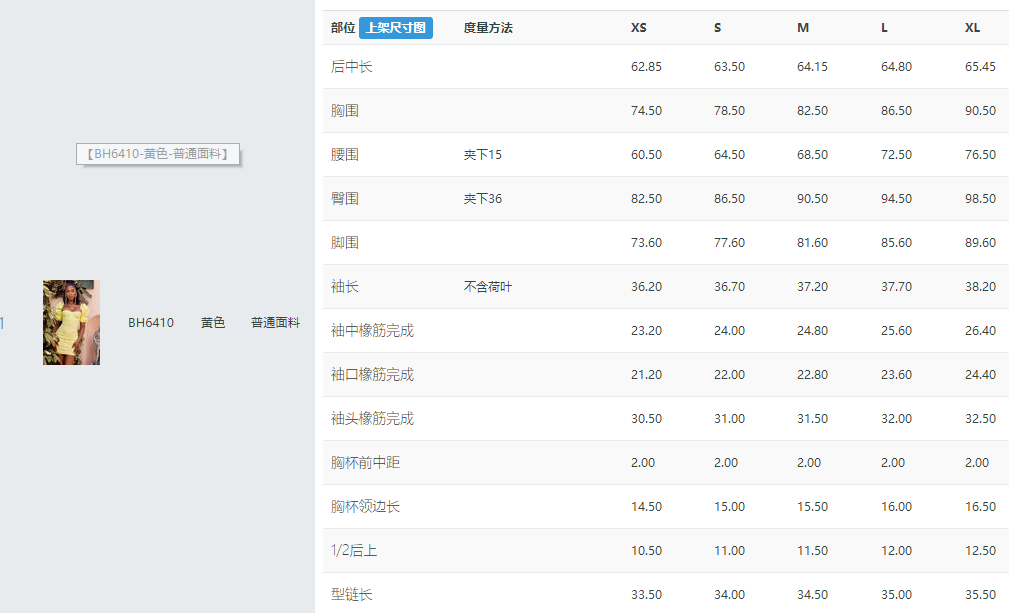Select the M size column header
1009x613 pixels.
803,28
